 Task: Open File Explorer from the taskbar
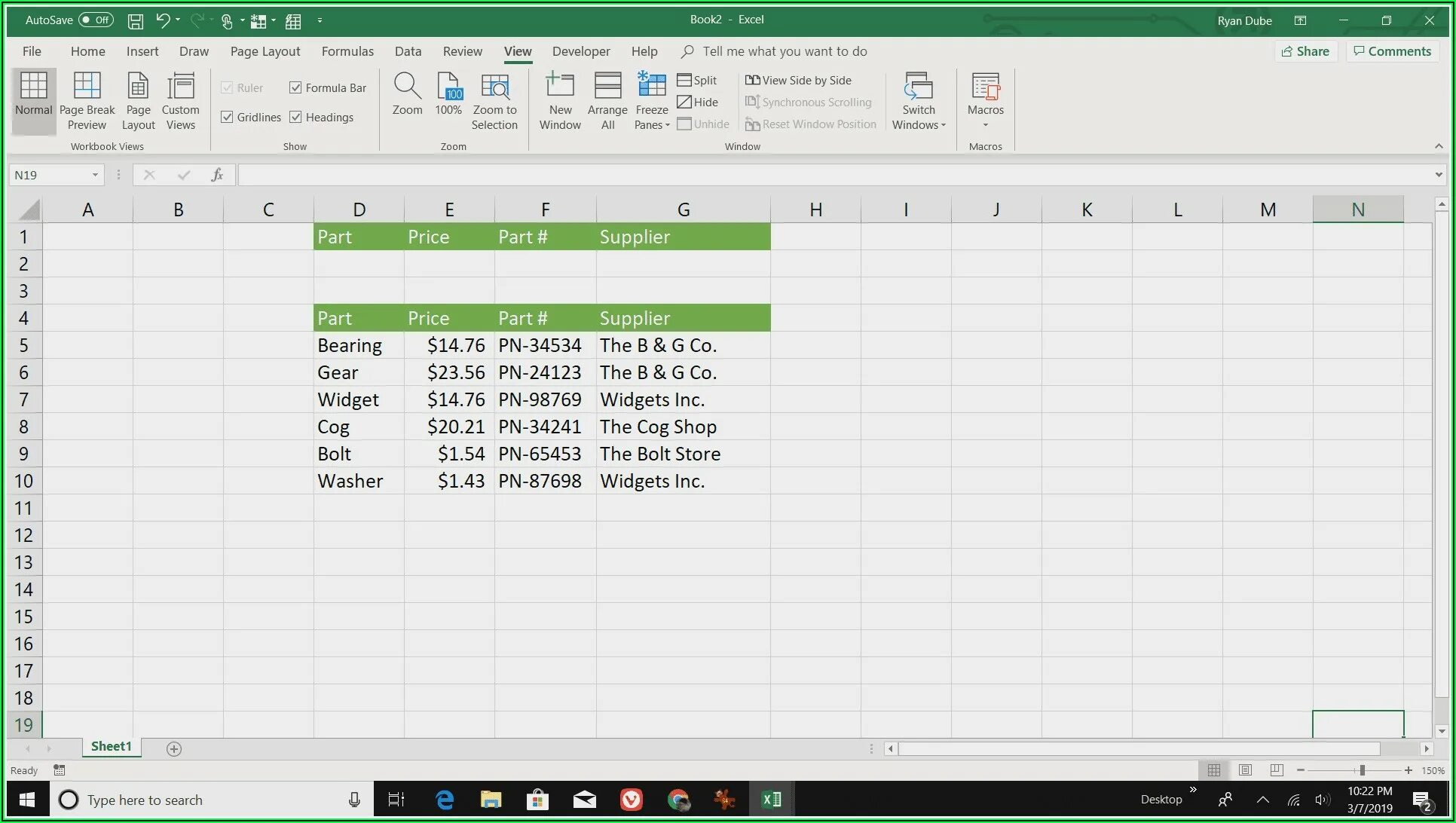click(x=491, y=800)
